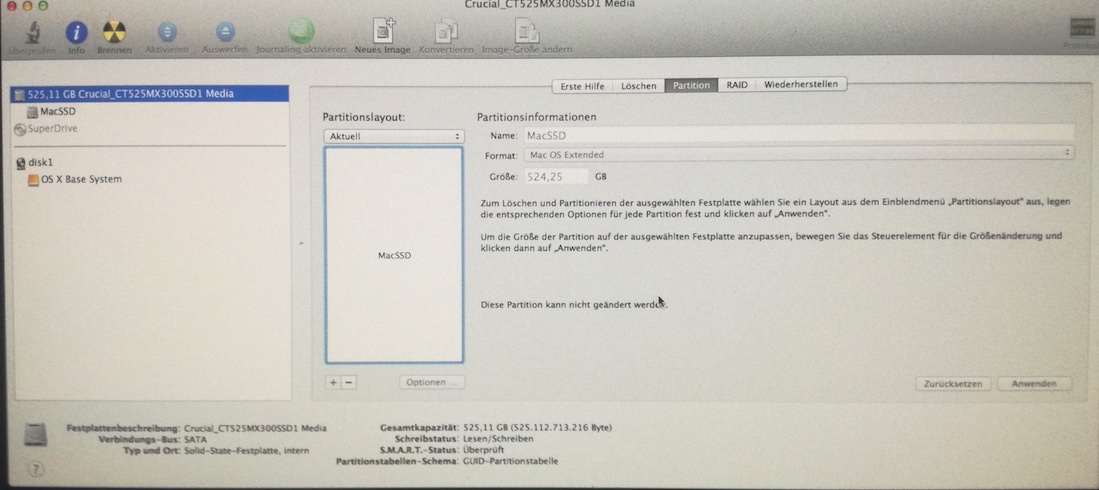
Task: Click the Name field containing MacSSD
Action: pos(798,136)
